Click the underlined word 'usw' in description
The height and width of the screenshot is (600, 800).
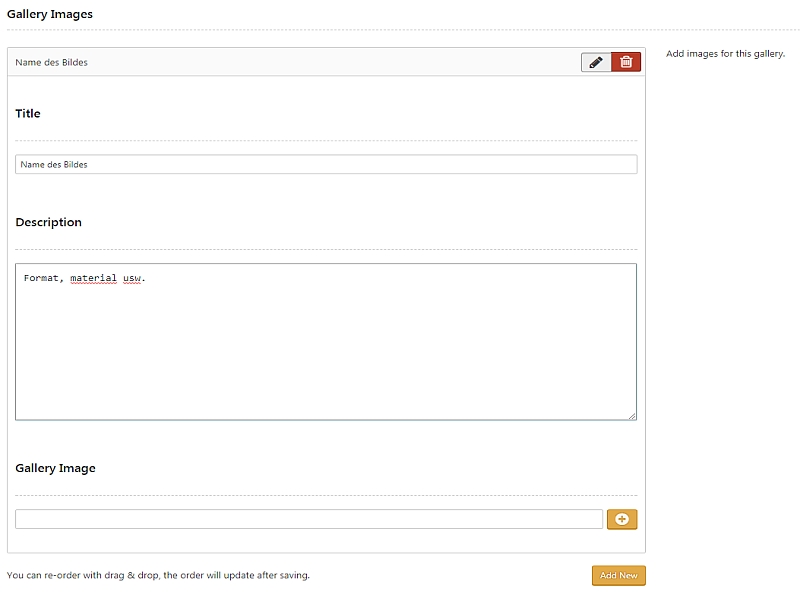click(x=132, y=278)
